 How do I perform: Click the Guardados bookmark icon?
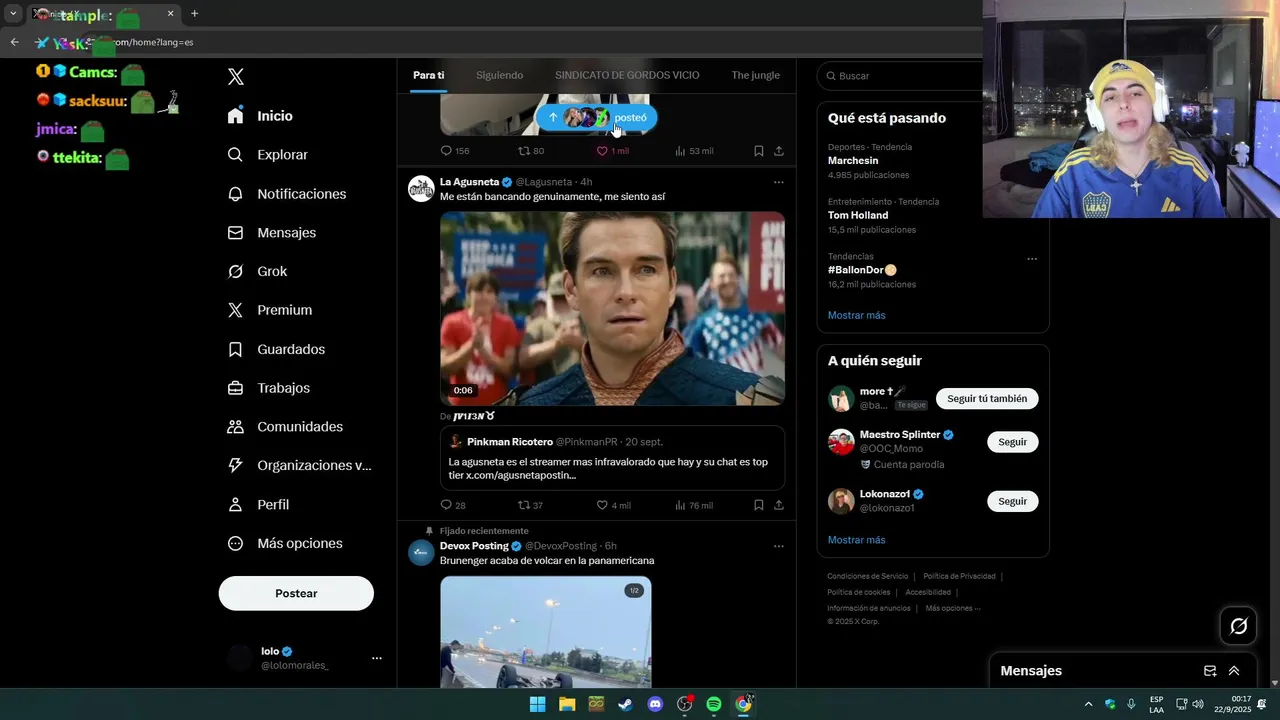click(x=235, y=349)
